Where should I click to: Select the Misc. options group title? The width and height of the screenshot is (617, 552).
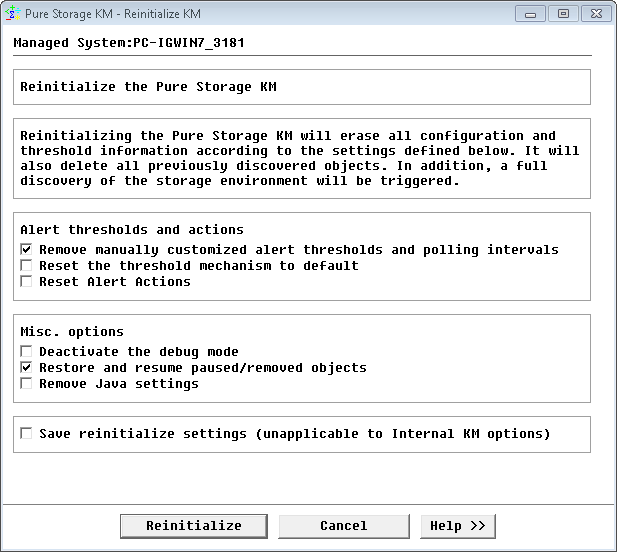click(70, 331)
